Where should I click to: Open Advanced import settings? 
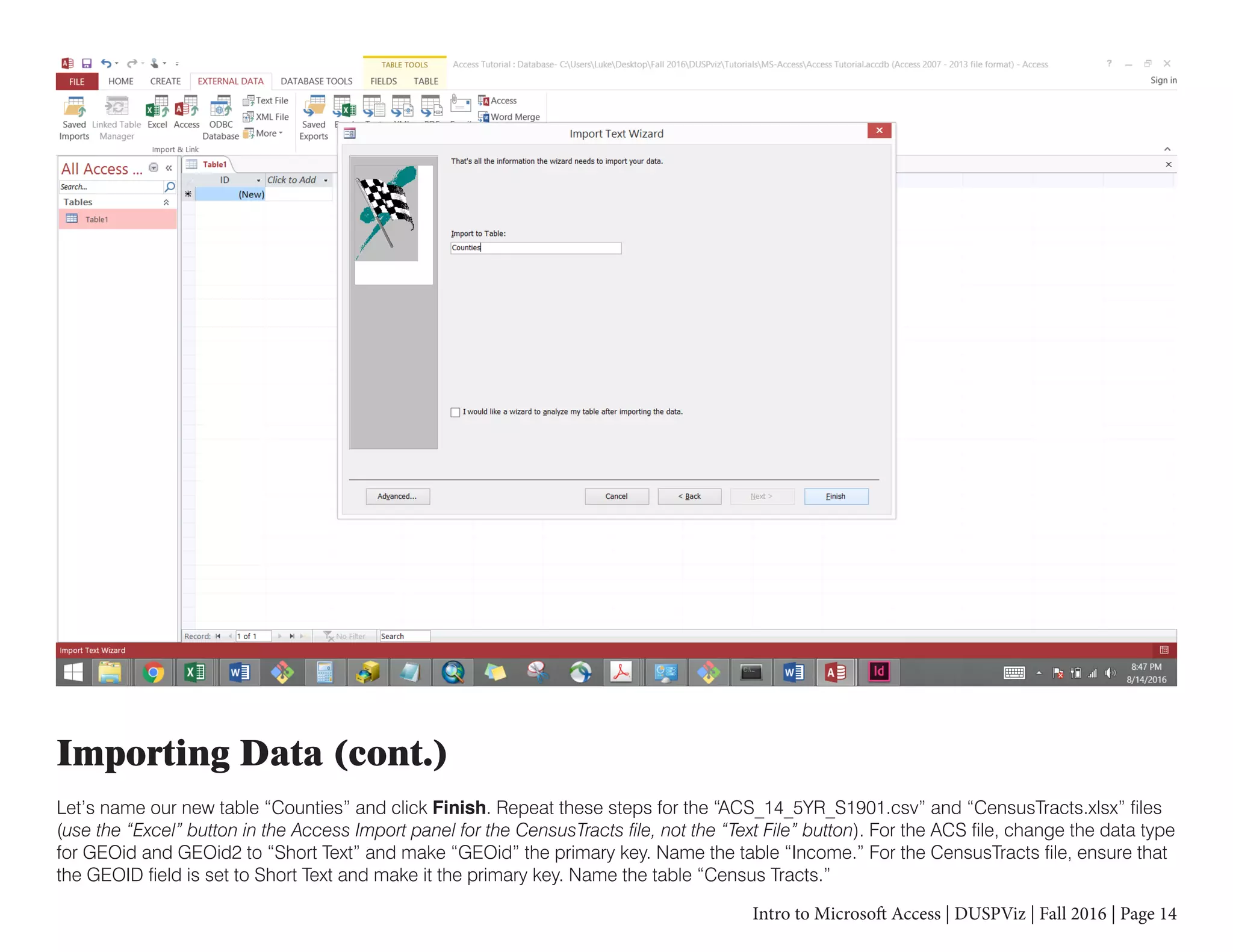pyautogui.click(x=397, y=496)
